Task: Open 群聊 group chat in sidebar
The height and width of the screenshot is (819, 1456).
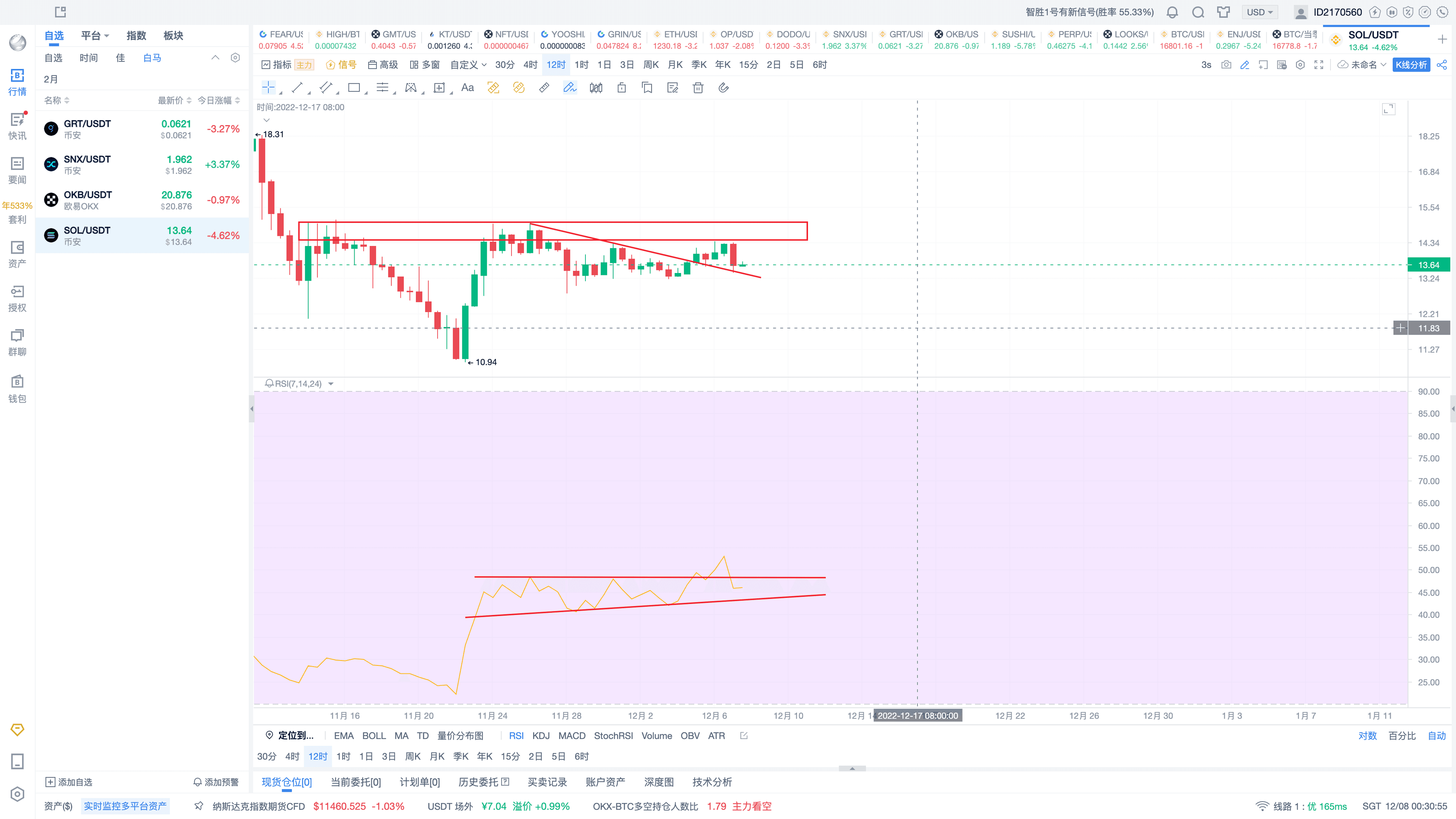Action: pos(17,342)
